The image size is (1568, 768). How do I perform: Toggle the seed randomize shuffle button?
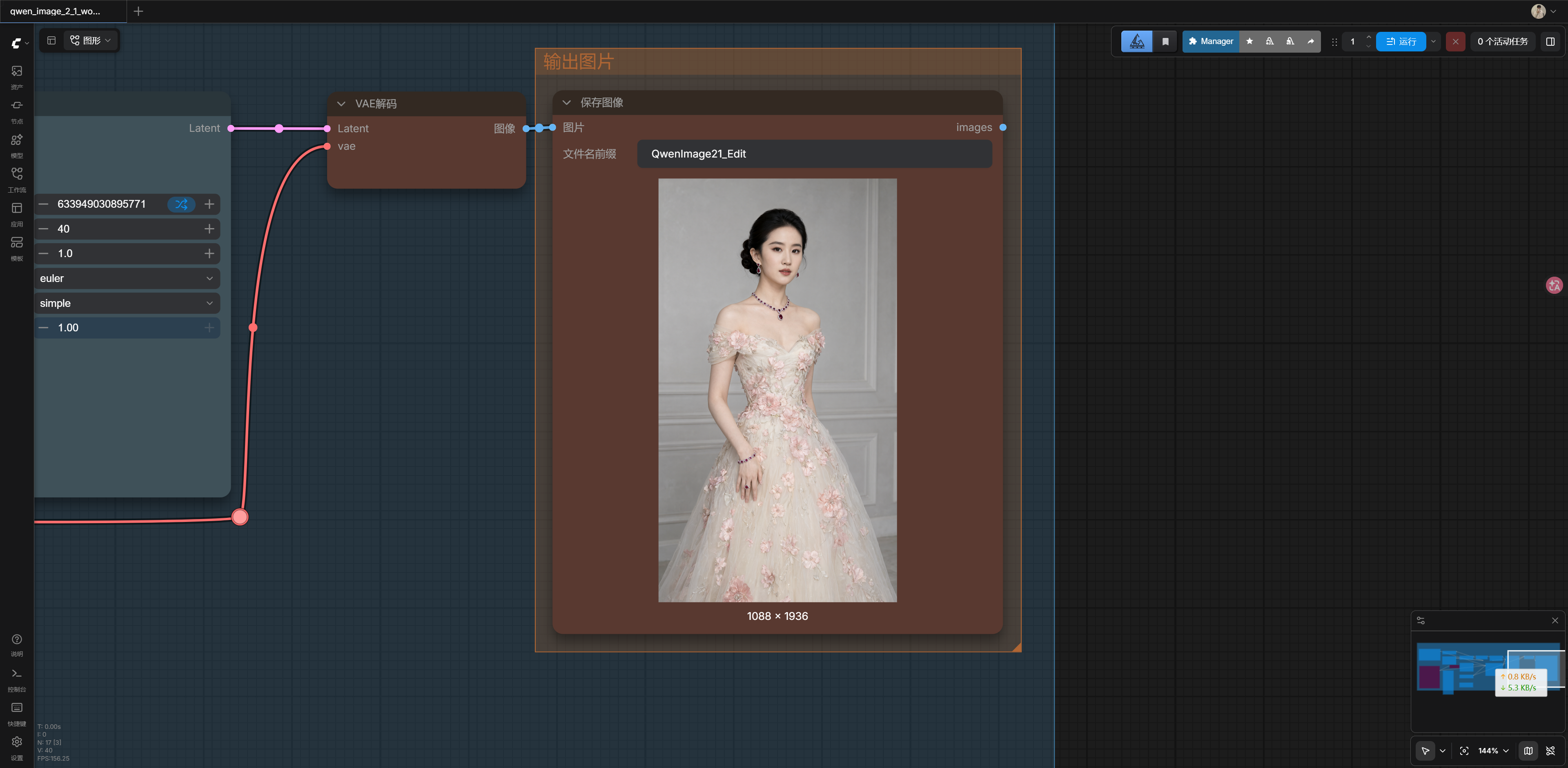181,204
